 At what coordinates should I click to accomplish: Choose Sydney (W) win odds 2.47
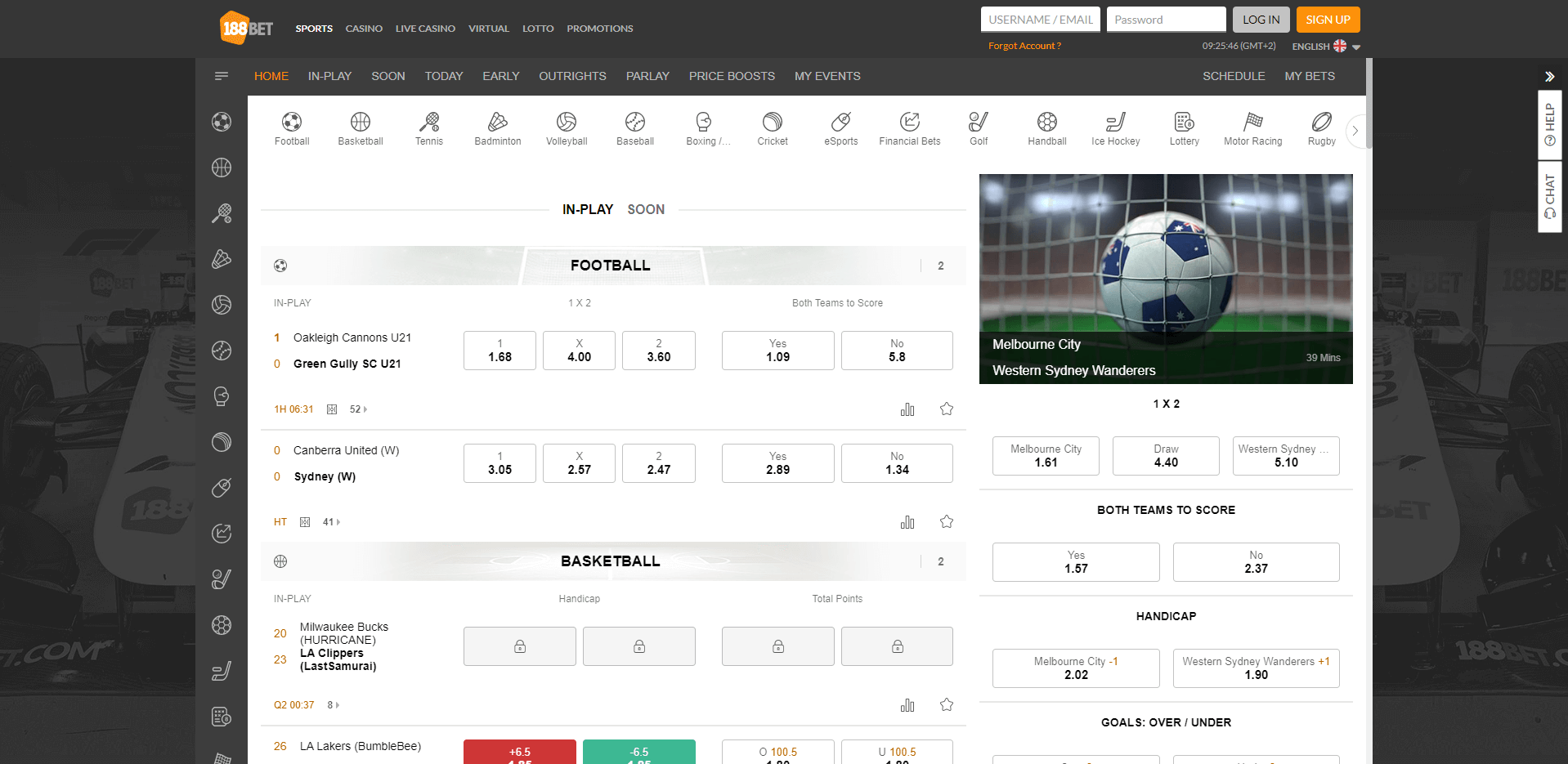658,463
